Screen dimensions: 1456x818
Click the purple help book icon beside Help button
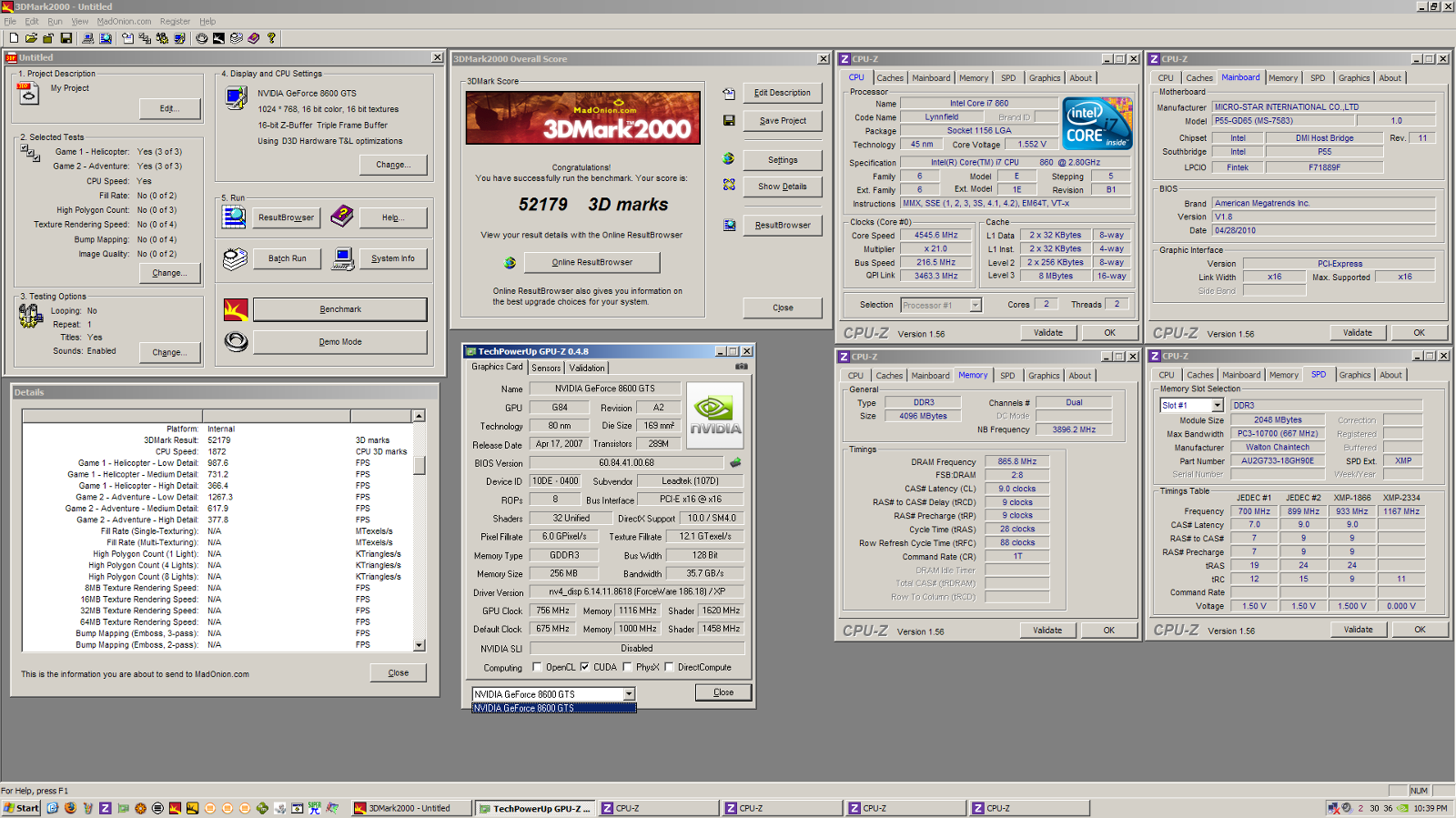[x=341, y=217]
